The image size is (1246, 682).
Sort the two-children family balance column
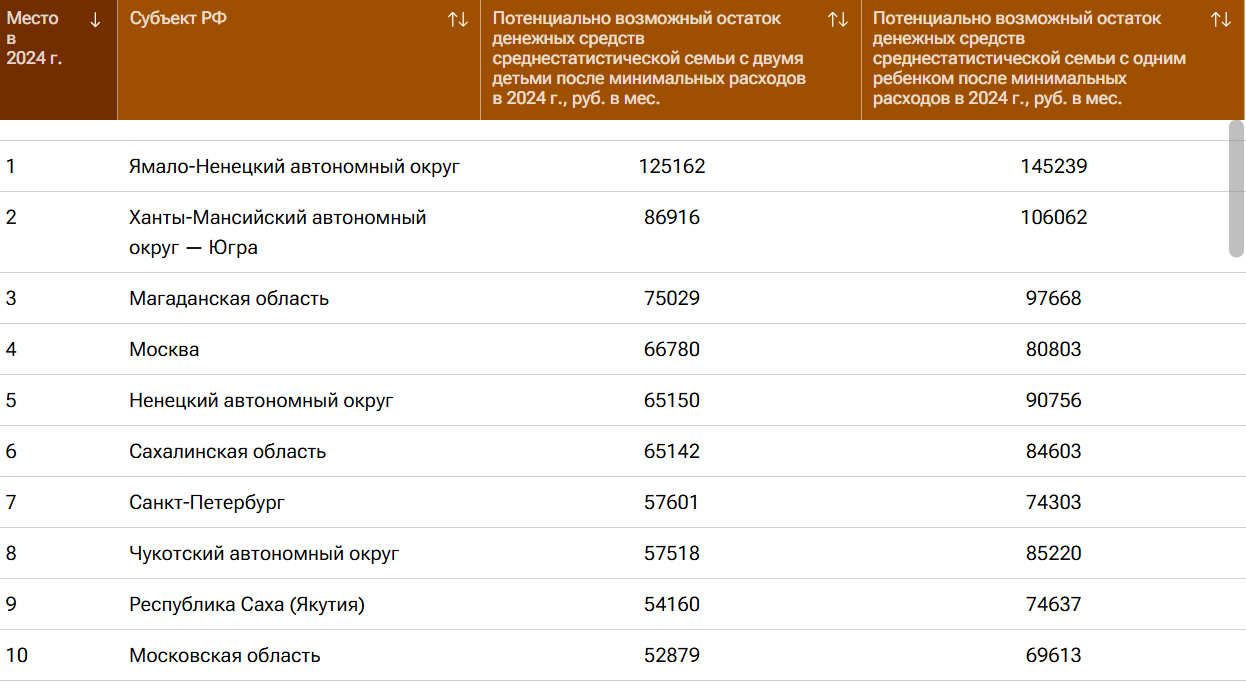838,20
